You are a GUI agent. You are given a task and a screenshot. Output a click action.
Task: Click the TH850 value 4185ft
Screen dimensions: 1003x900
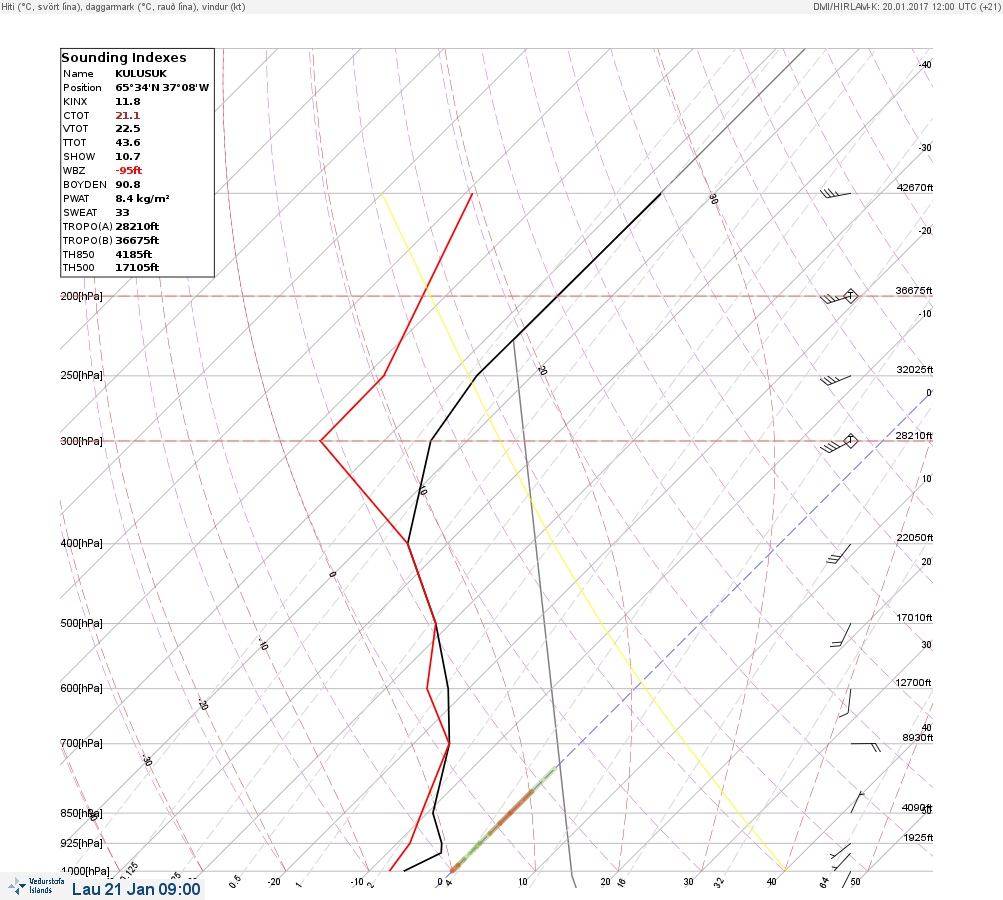pos(134,255)
